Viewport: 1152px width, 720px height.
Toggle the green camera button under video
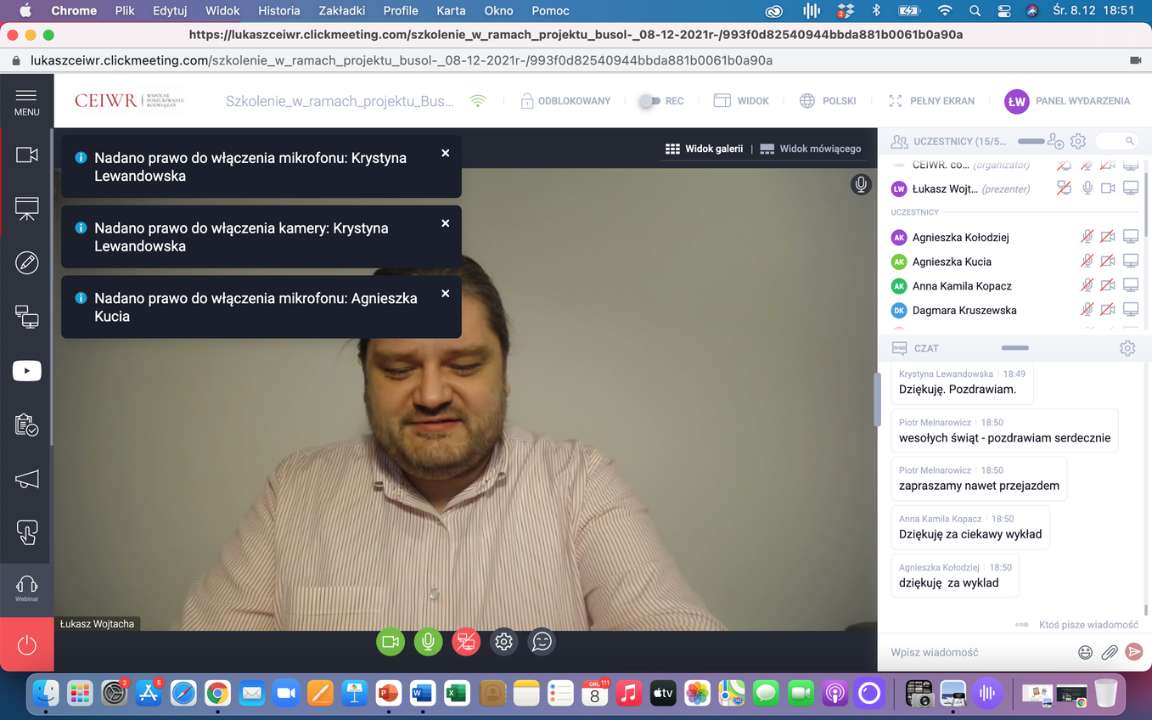pyautogui.click(x=390, y=642)
